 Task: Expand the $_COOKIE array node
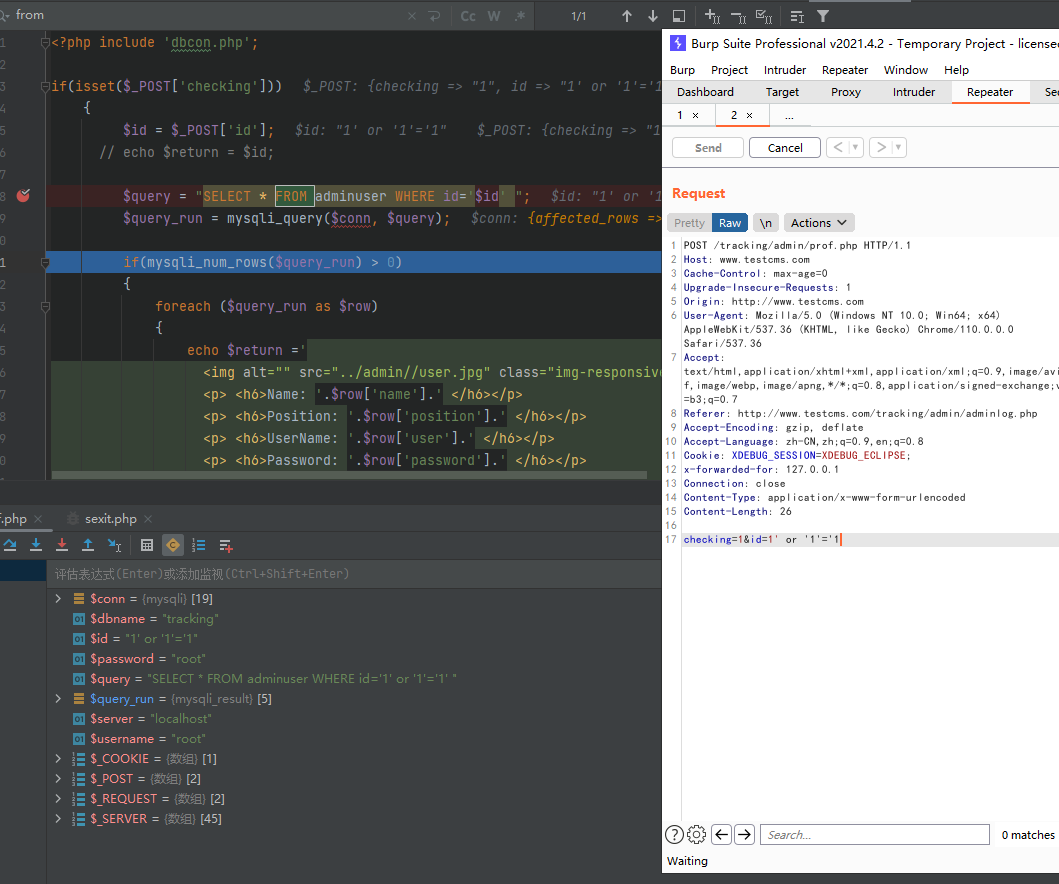click(58, 758)
